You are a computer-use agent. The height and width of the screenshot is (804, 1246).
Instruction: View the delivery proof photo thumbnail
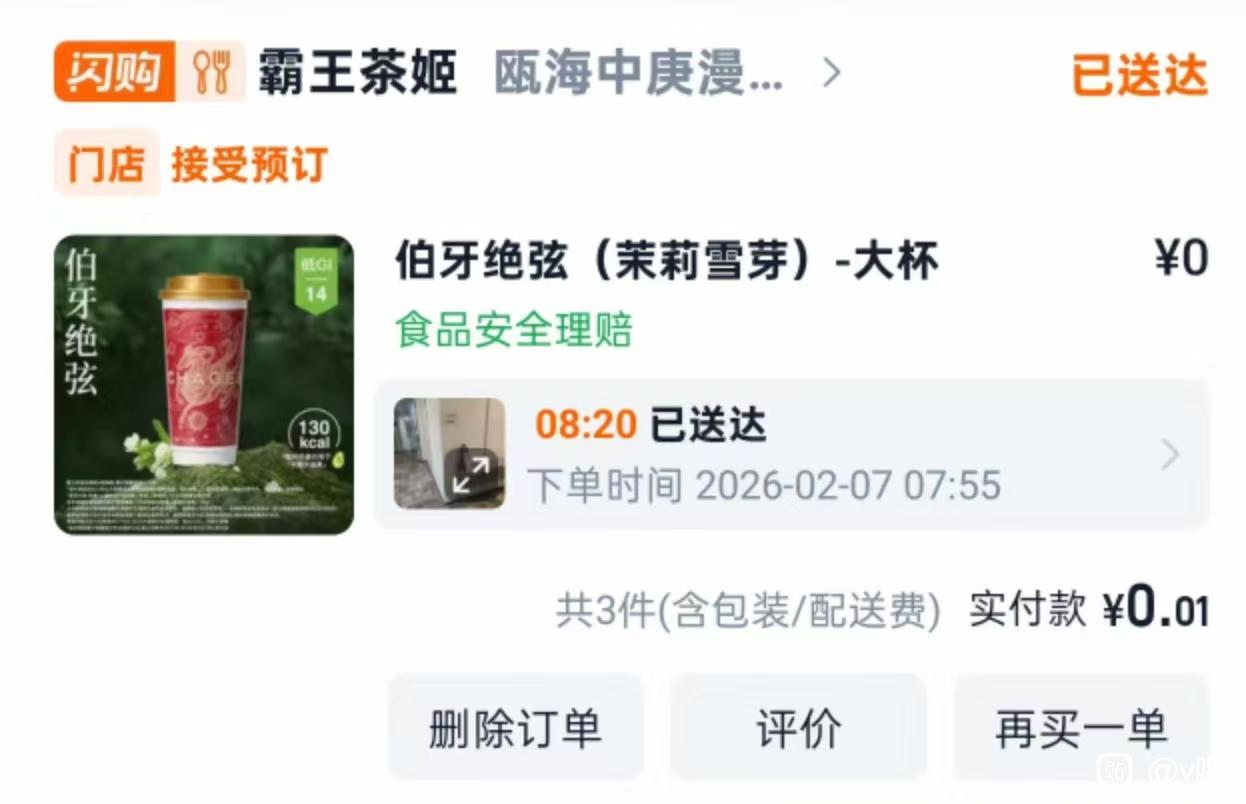coord(449,453)
